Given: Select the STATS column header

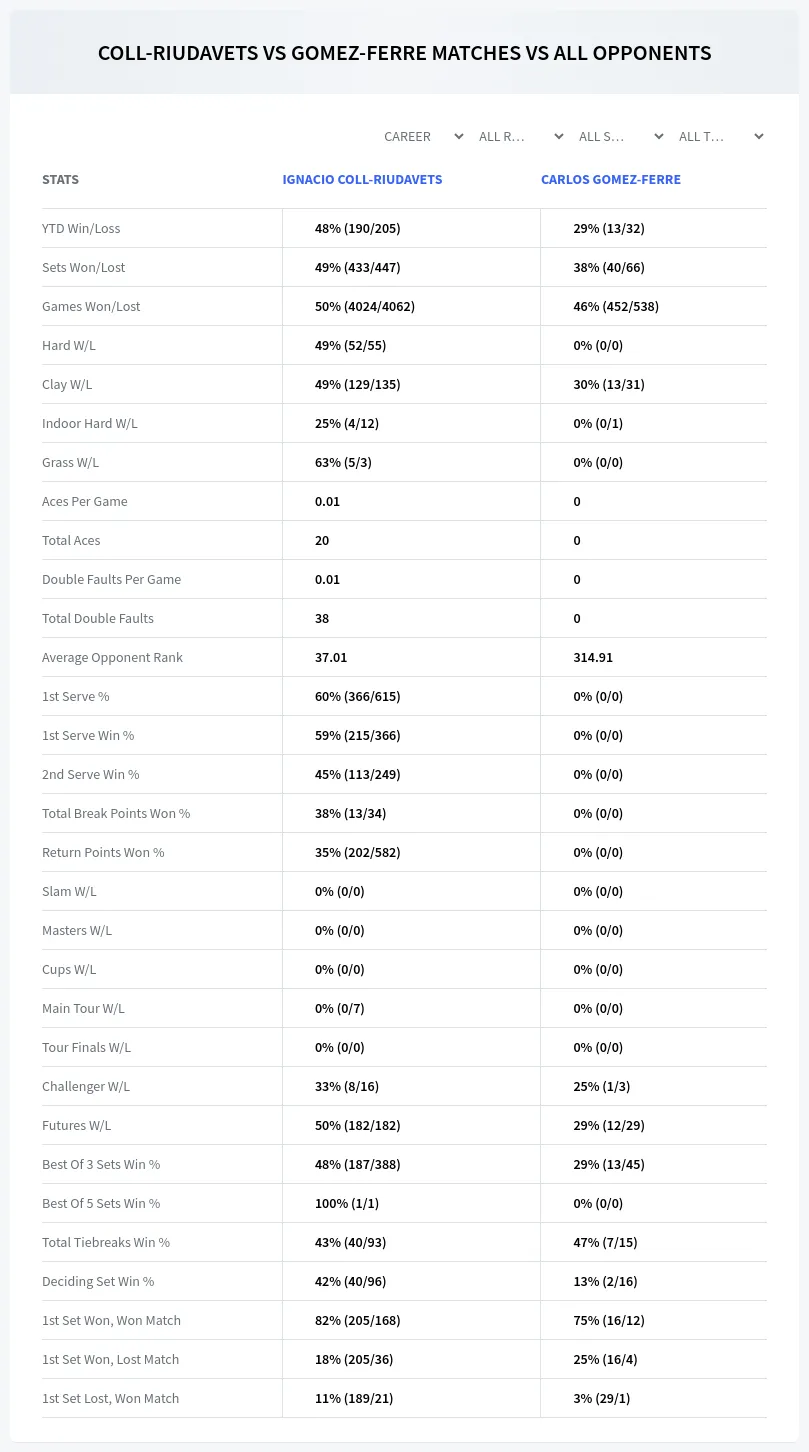Looking at the screenshot, I should pos(60,180).
